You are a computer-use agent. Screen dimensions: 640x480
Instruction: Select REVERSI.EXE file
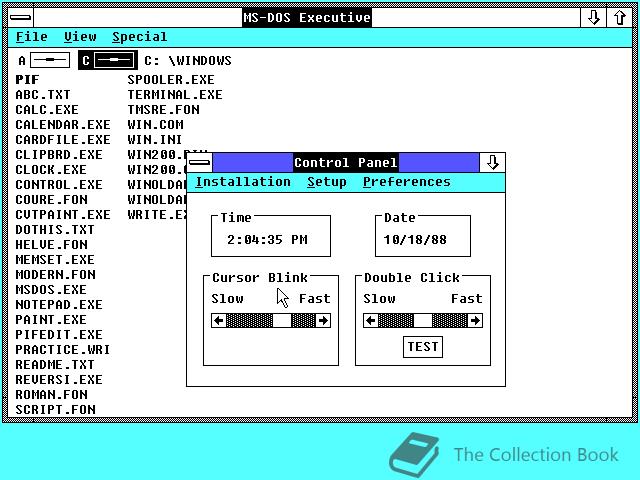[x=59, y=380]
